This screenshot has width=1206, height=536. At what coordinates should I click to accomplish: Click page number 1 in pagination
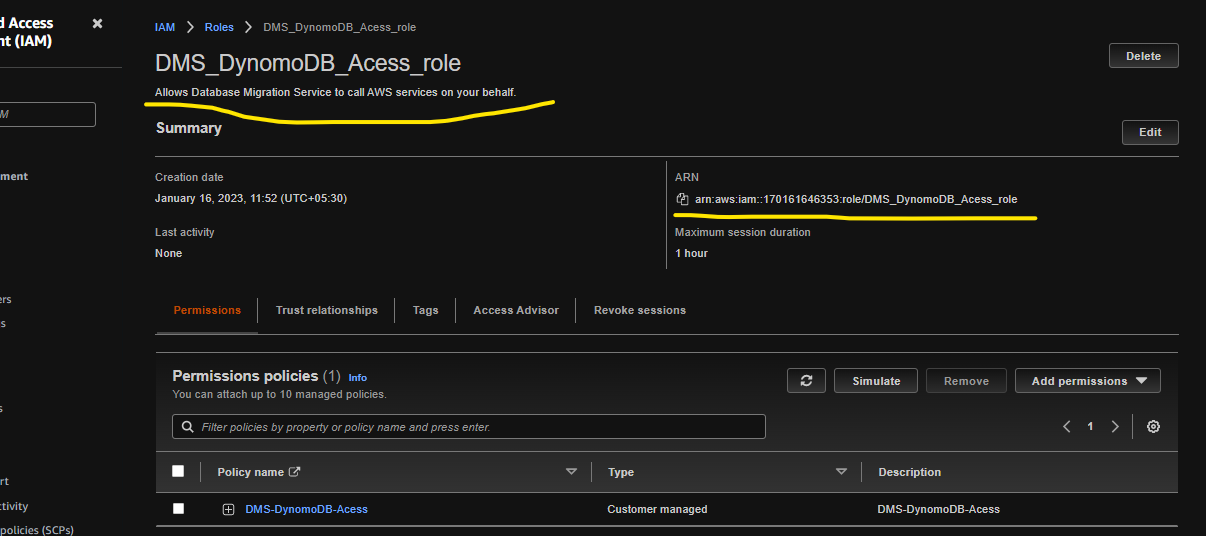(x=1090, y=426)
